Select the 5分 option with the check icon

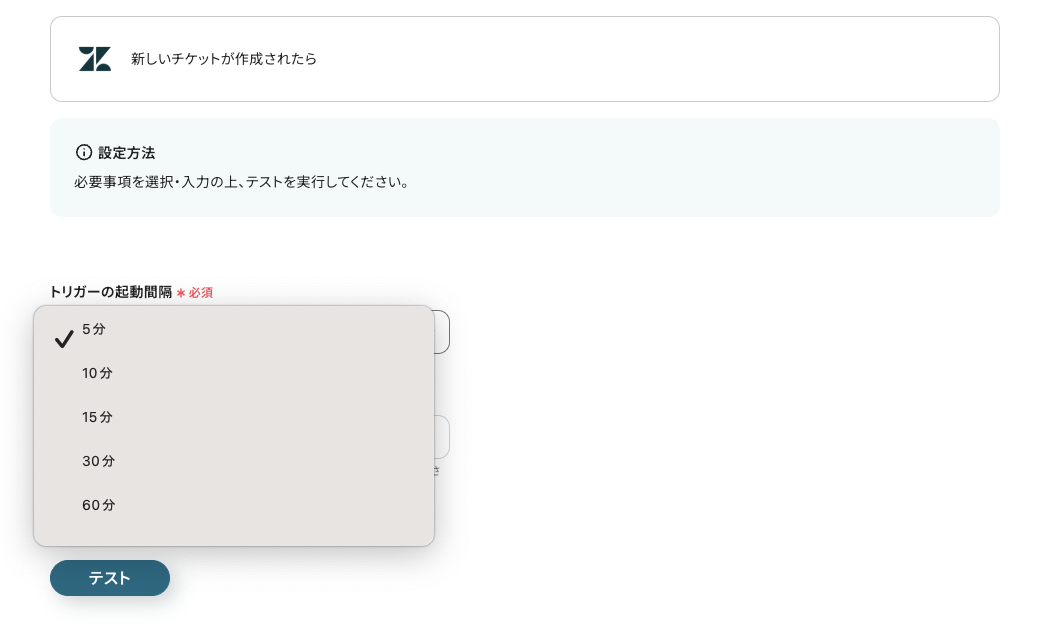point(94,329)
